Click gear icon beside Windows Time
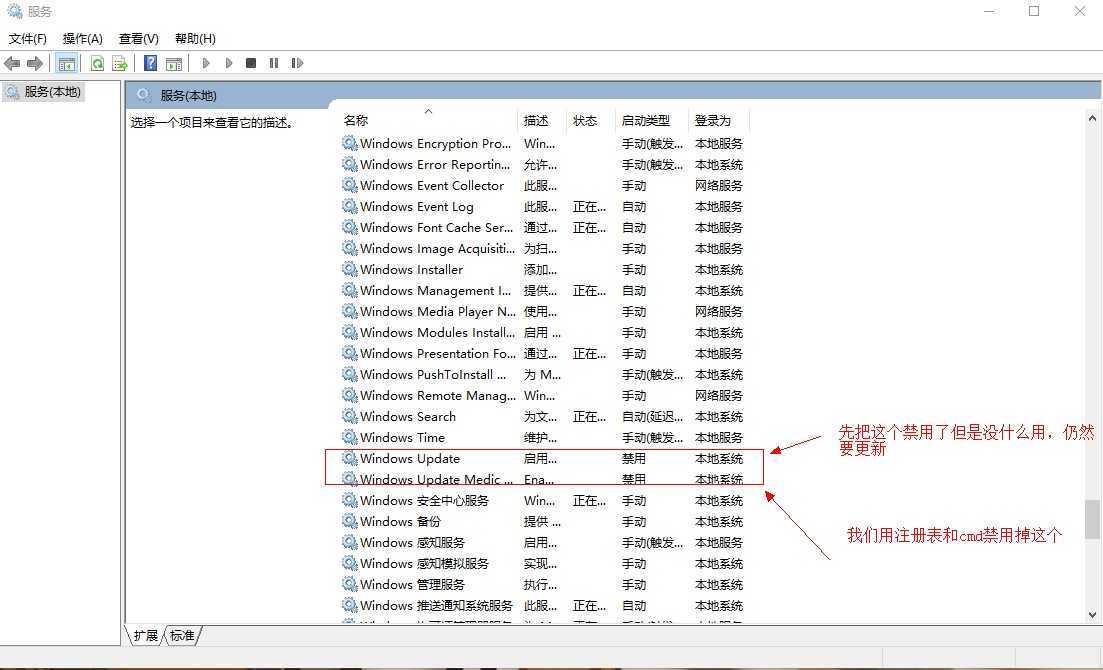 [350, 437]
